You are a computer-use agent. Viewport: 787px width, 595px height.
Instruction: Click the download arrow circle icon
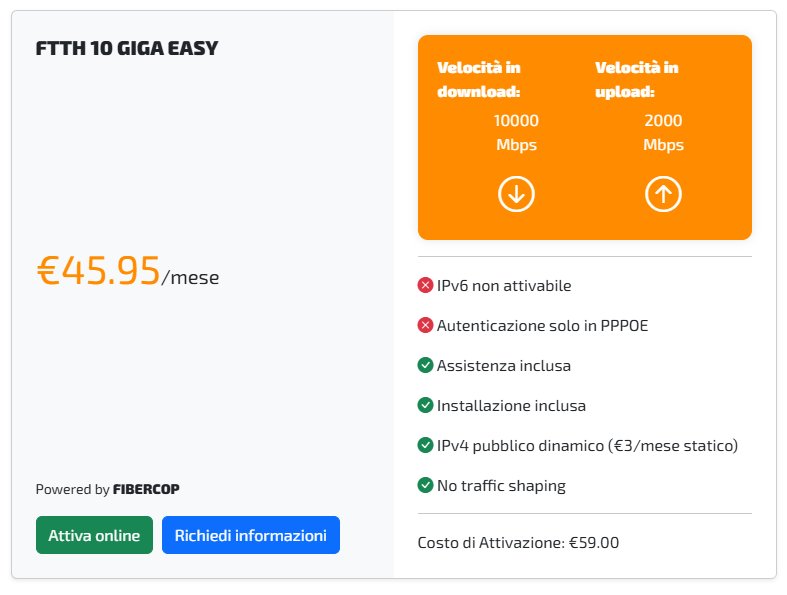tap(516, 194)
